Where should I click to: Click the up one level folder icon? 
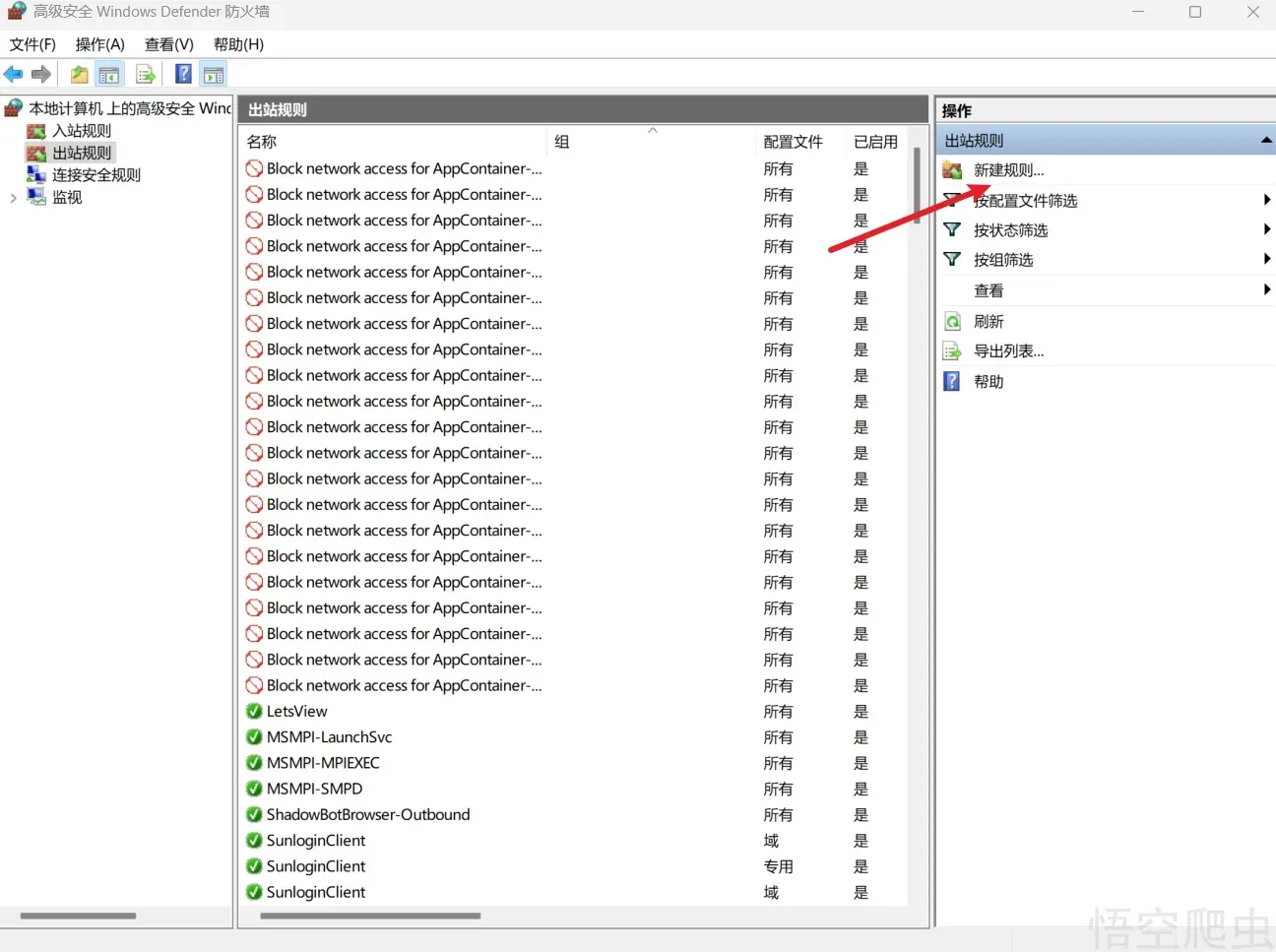click(80, 74)
